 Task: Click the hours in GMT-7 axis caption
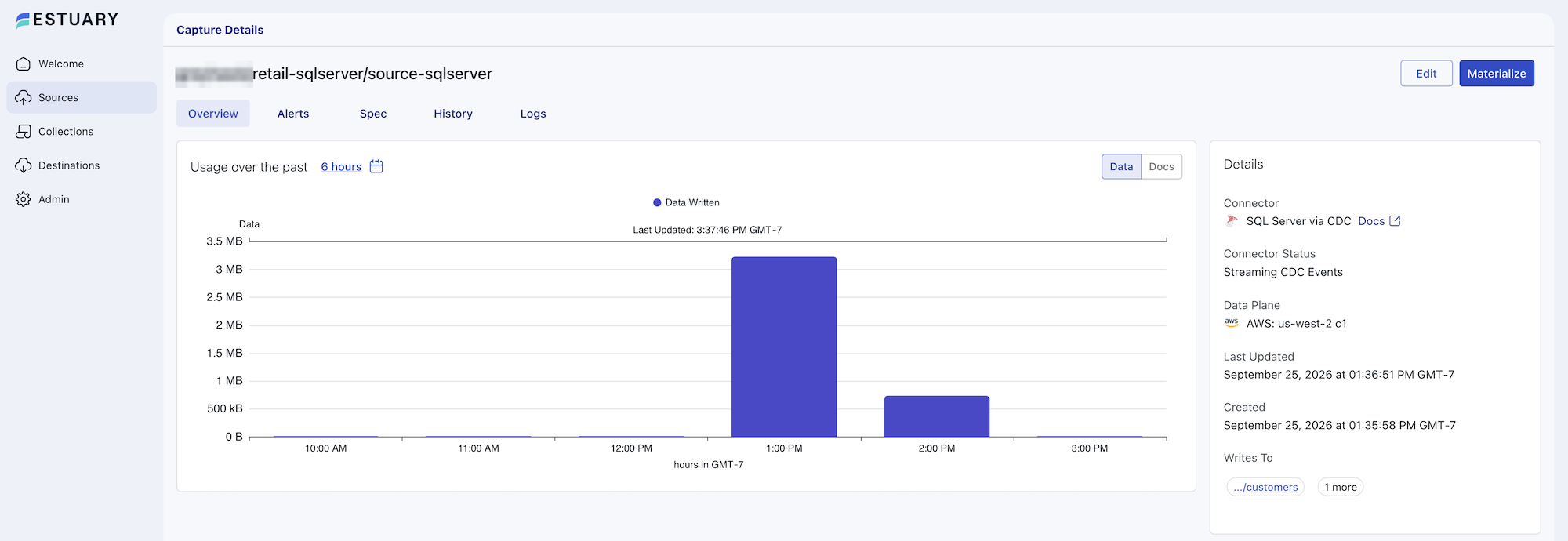709,465
